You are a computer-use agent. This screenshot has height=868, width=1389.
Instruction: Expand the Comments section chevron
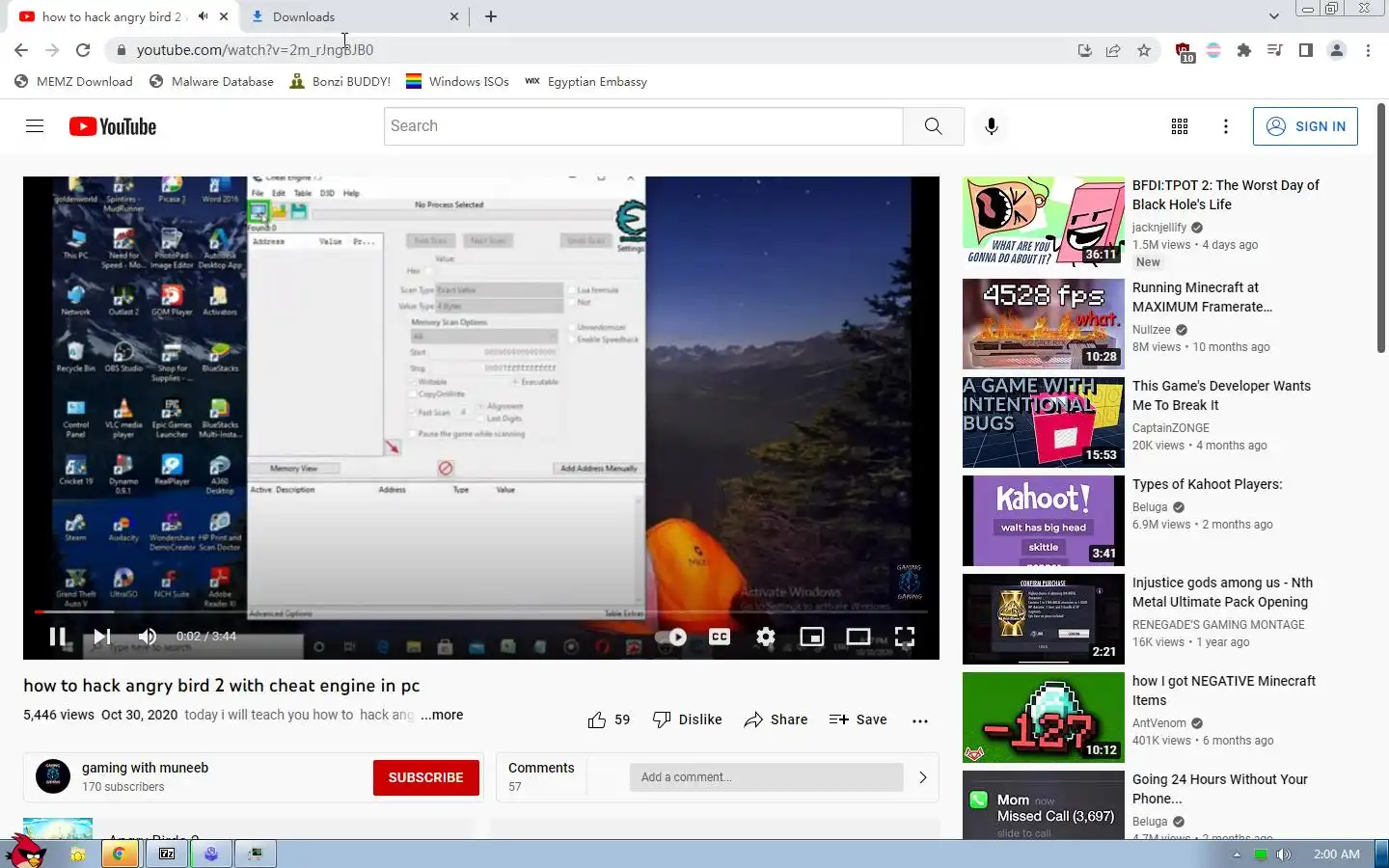pyautogui.click(x=922, y=777)
